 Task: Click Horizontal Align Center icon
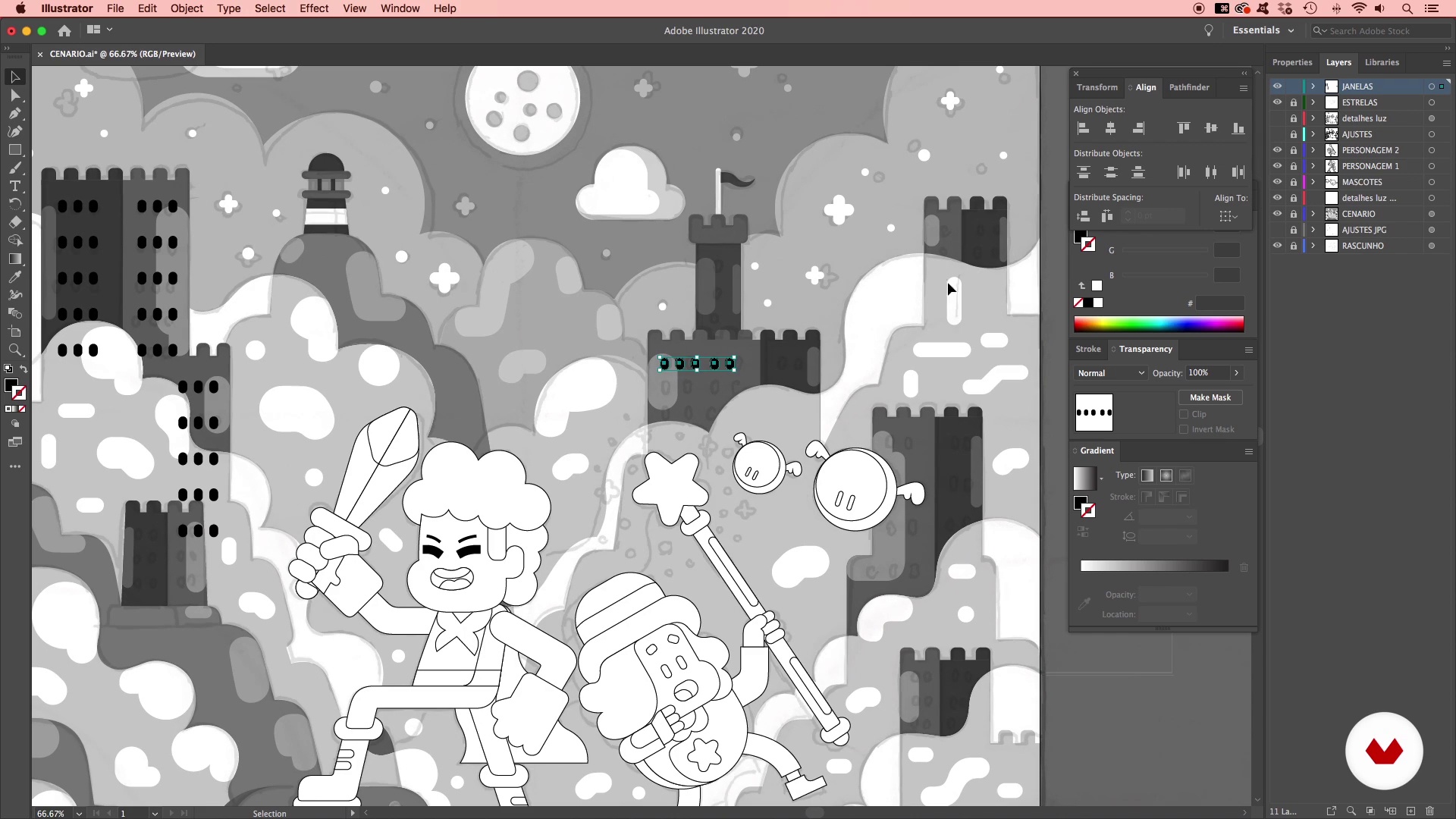(x=1111, y=128)
